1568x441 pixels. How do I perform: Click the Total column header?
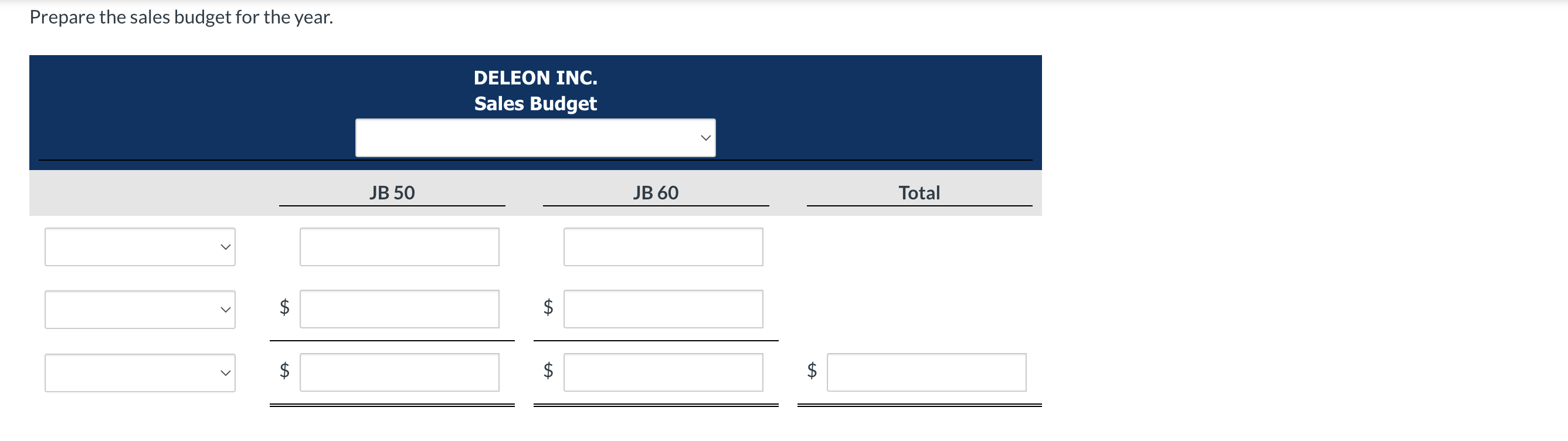919,192
